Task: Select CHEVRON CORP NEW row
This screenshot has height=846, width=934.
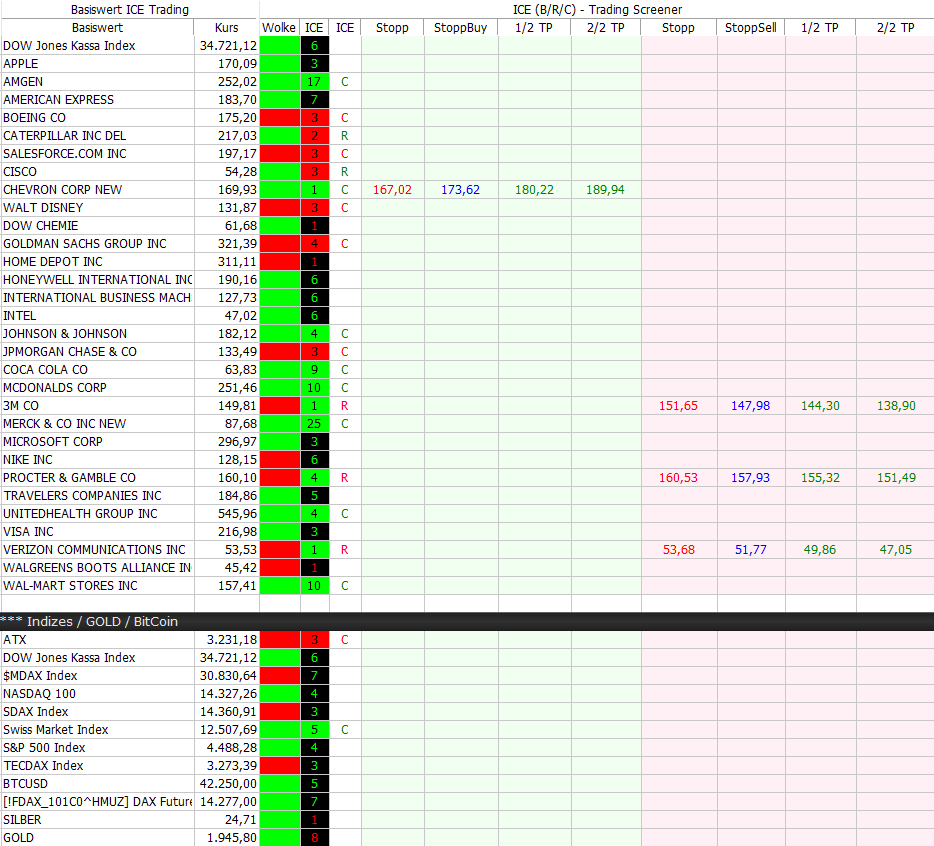Action: tap(63, 189)
